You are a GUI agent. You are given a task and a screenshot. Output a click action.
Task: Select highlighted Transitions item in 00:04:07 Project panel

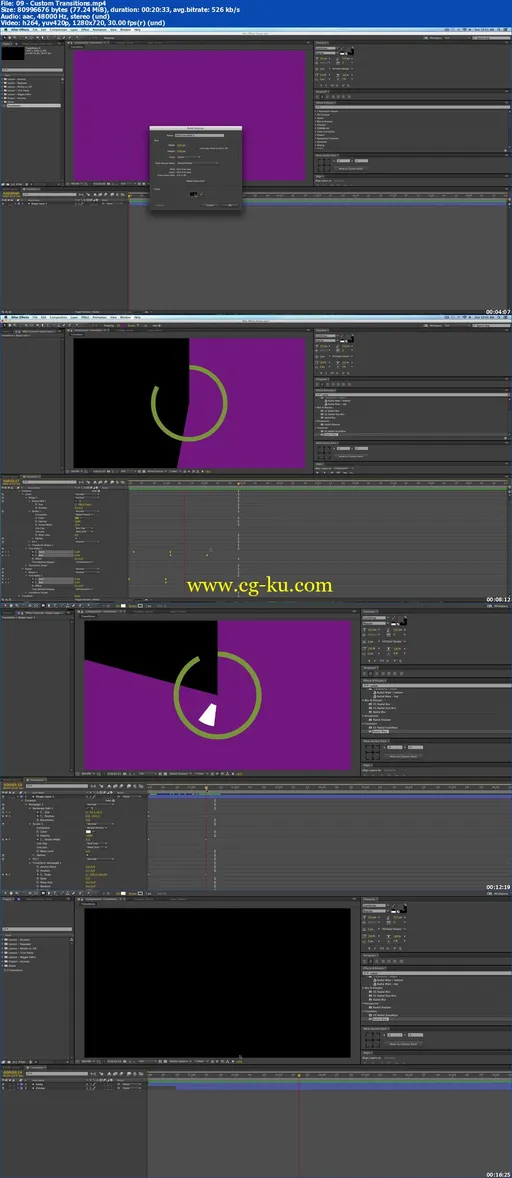(x=32, y=106)
